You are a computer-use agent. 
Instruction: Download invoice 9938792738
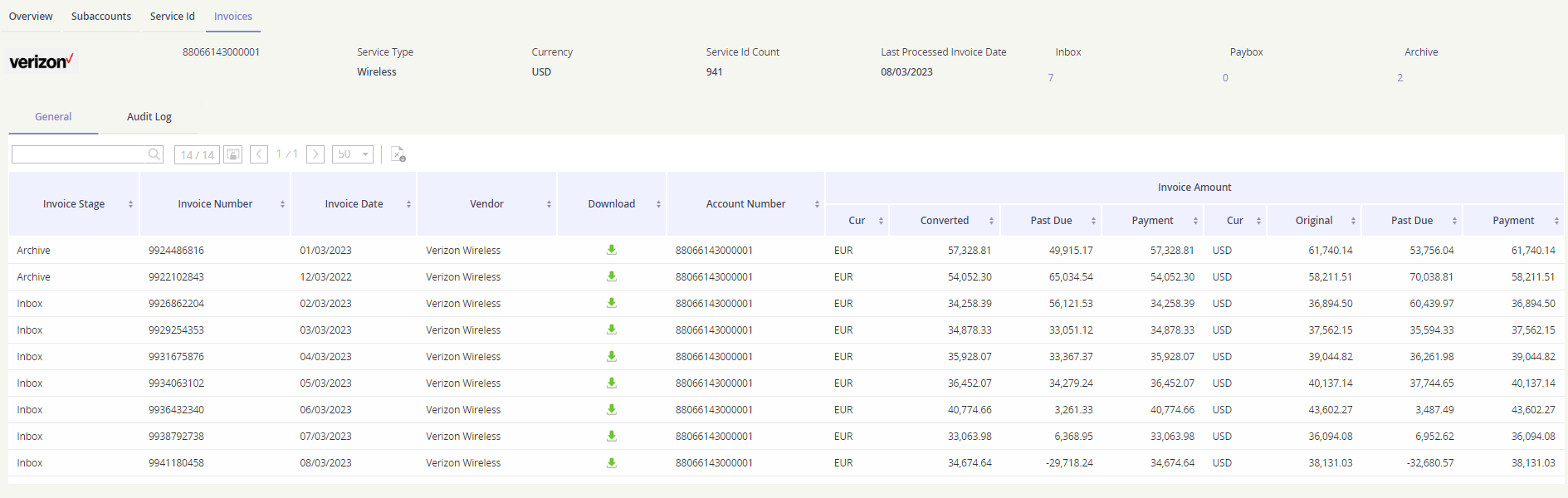click(x=612, y=436)
